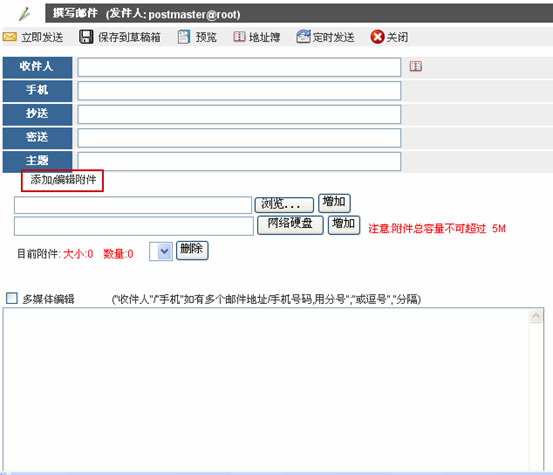Click 增加 button next to 浏览
Image resolution: width=553 pixels, height=475 pixels.
click(334, 203)
